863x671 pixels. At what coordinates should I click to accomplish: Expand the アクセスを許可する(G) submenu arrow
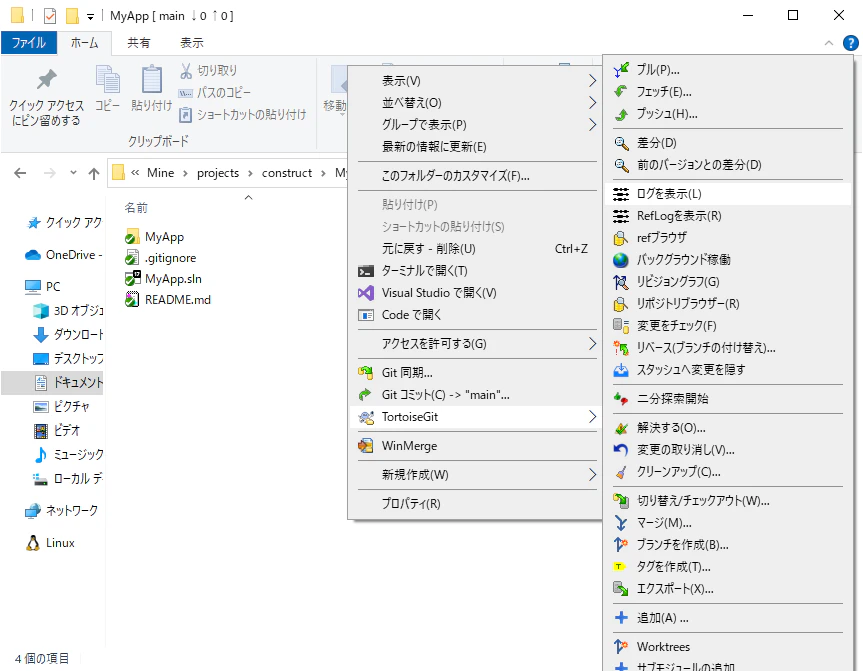coord(592,344)
